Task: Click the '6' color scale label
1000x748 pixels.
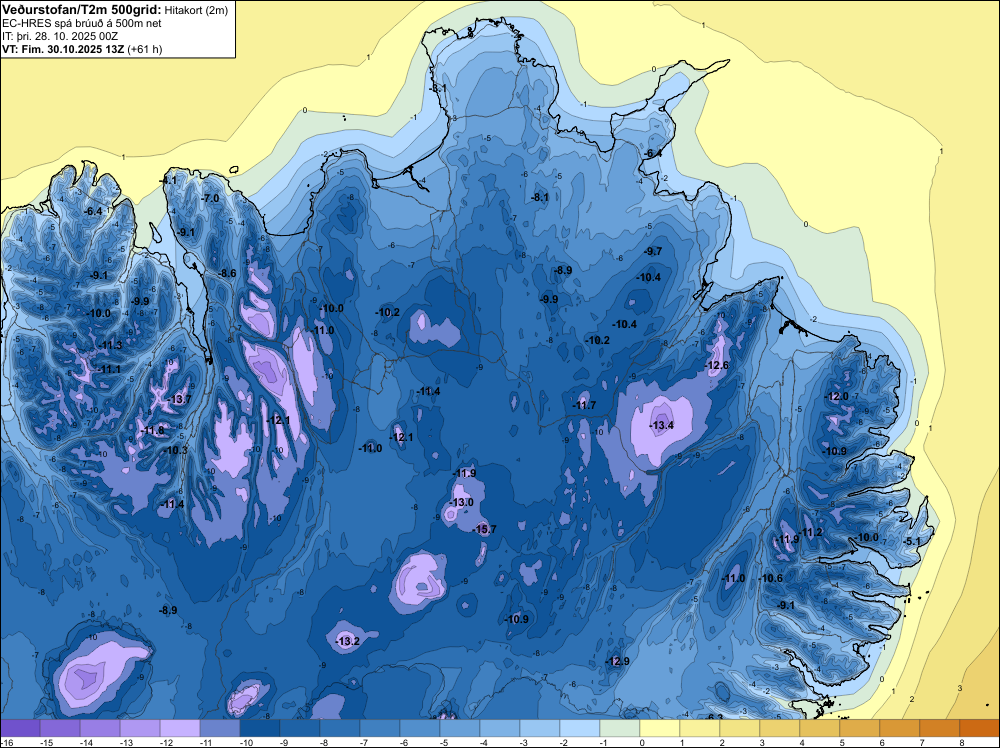Action: pyautogui.click(x=882, y=742)
